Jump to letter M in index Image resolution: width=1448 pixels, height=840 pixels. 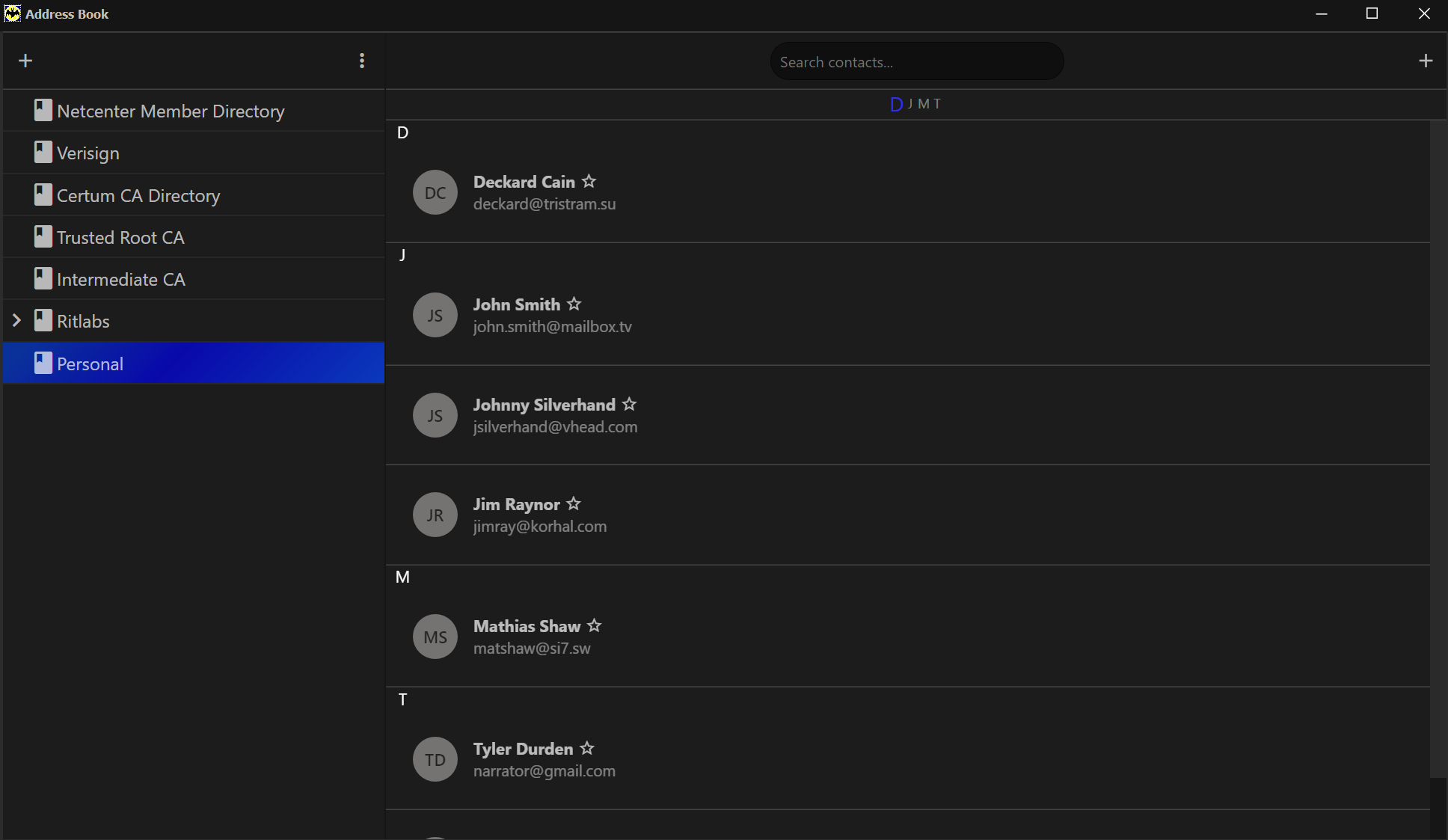click(924, 104)
